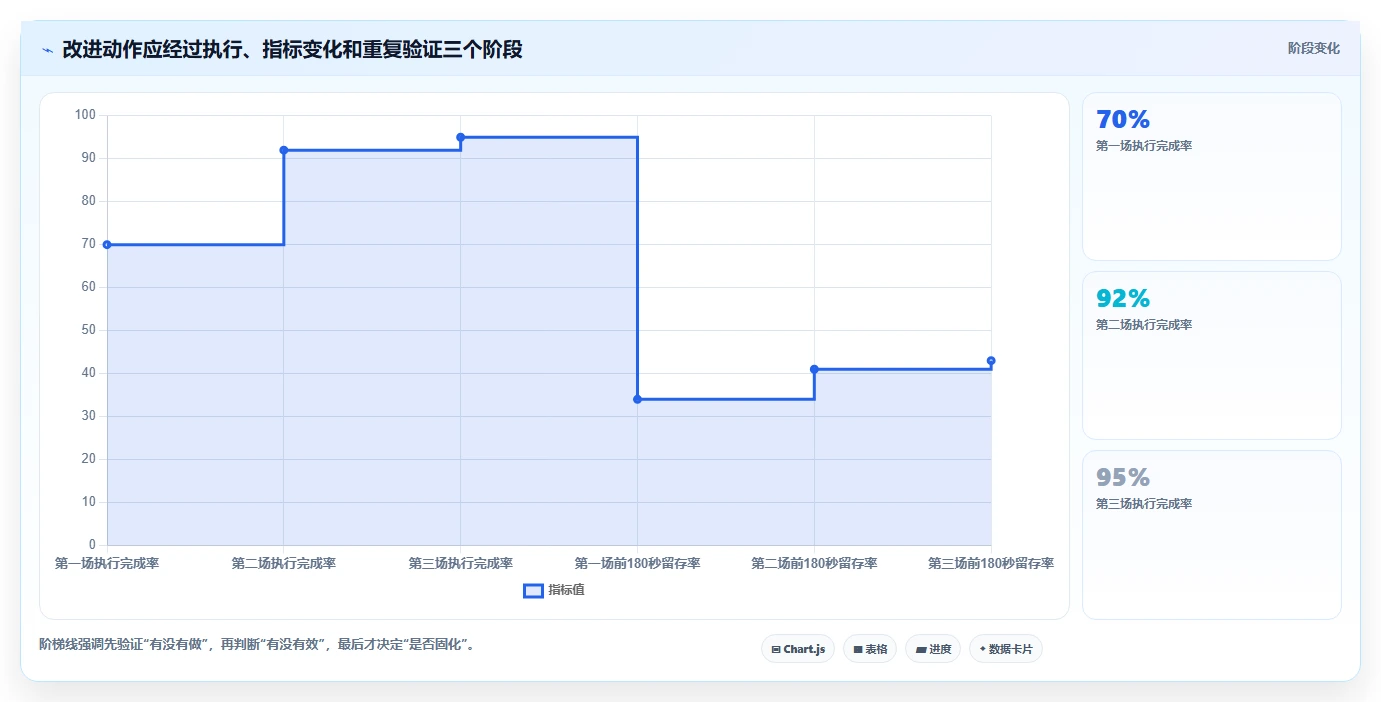Click the x-axis label 第二场前180秒留存率

(x=814, y=563)
